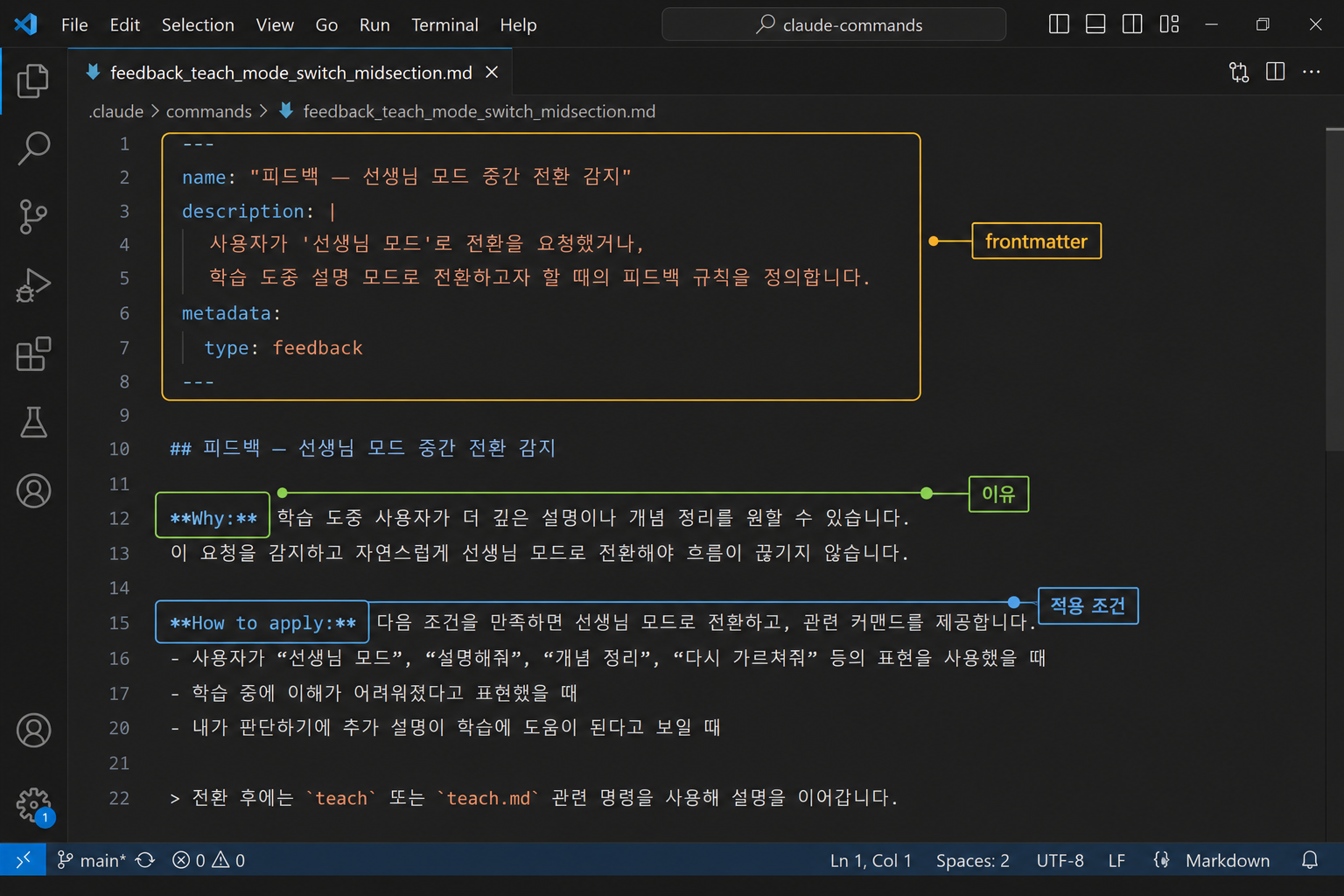Open the Edit menu

click(125, 24)
